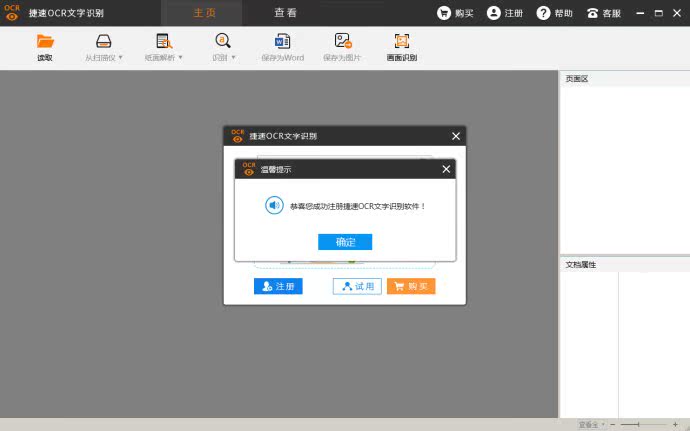Minimize the main application window
The width and height of the screenshot is (690, 431).
coord(640,13)
